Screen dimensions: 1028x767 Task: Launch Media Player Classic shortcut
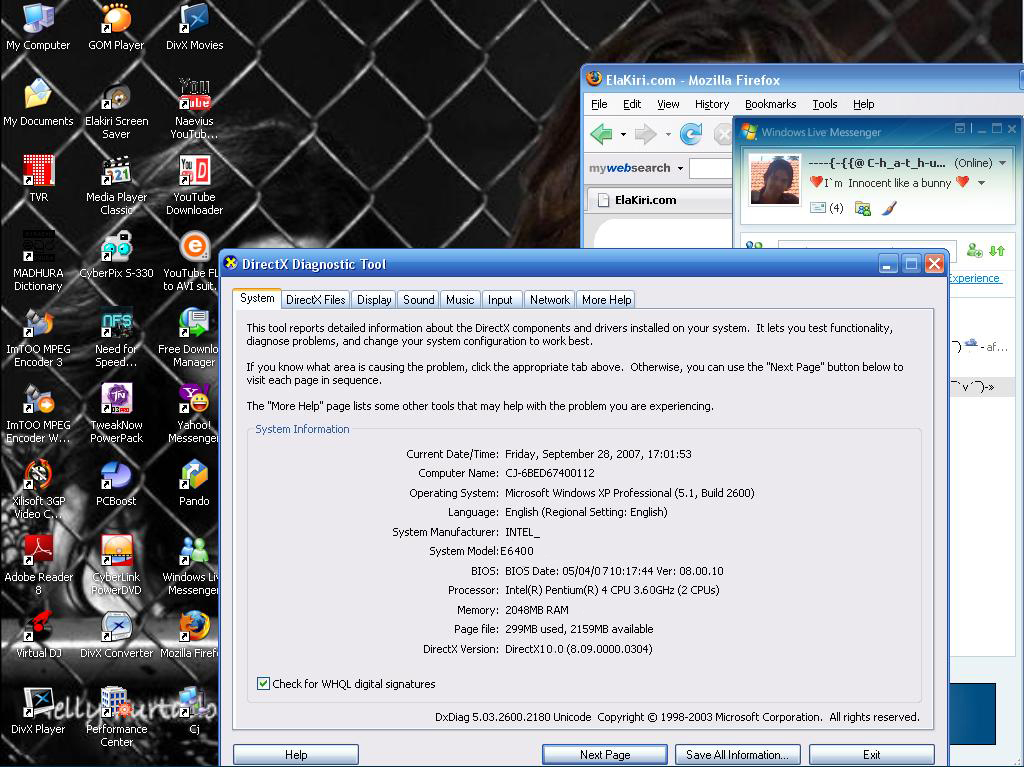pyautogui.click(x=116, y=186)
